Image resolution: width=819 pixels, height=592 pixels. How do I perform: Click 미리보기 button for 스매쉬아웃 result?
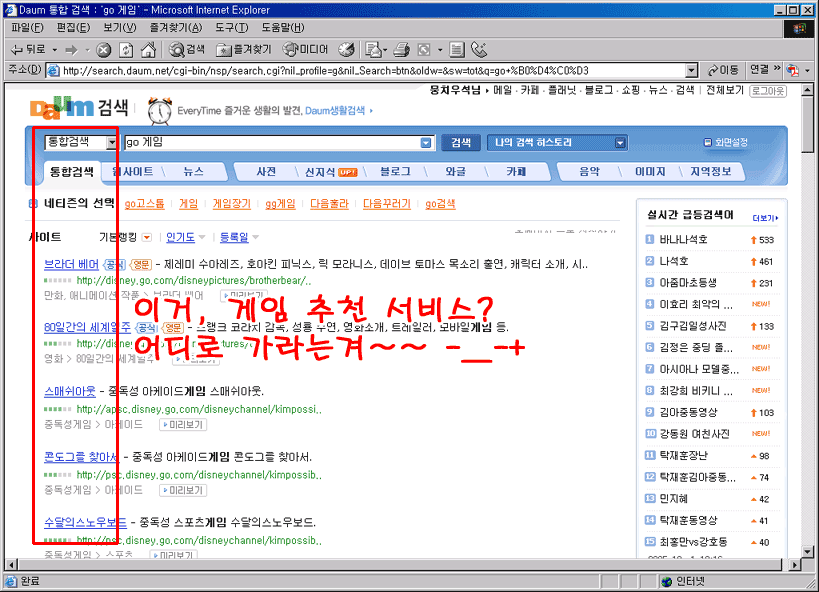click(x=183, y=425)
